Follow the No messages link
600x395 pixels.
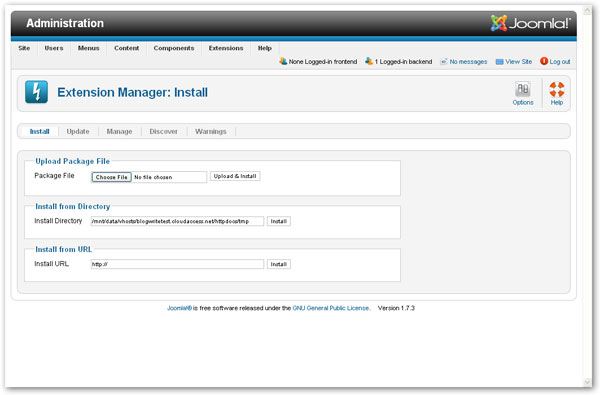468,62
